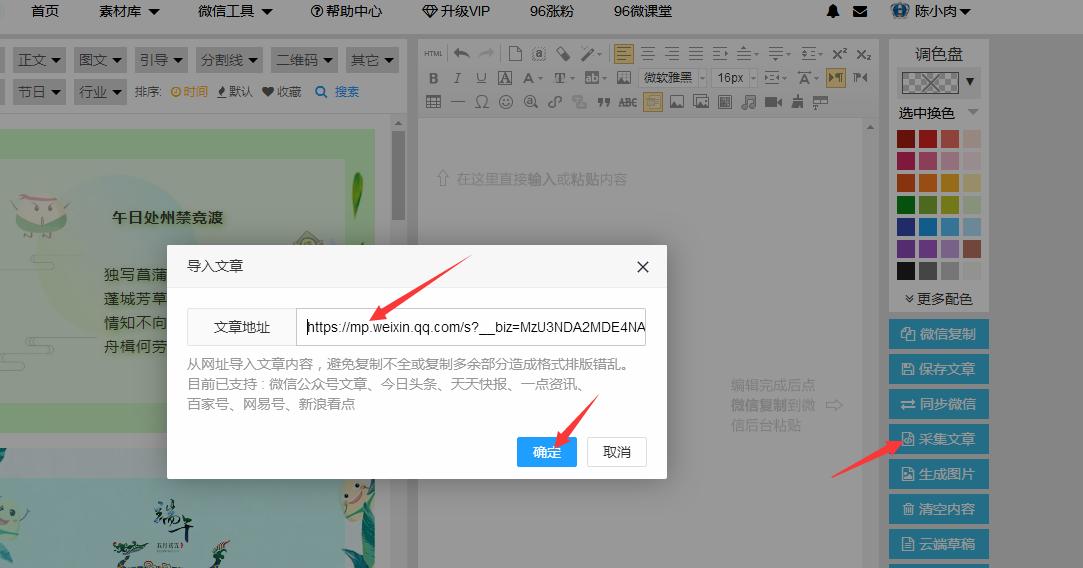The width and height of the screenshot is (1083, 568).
Task: Pick the dark green color swatch
Action: tap(905, 205)
